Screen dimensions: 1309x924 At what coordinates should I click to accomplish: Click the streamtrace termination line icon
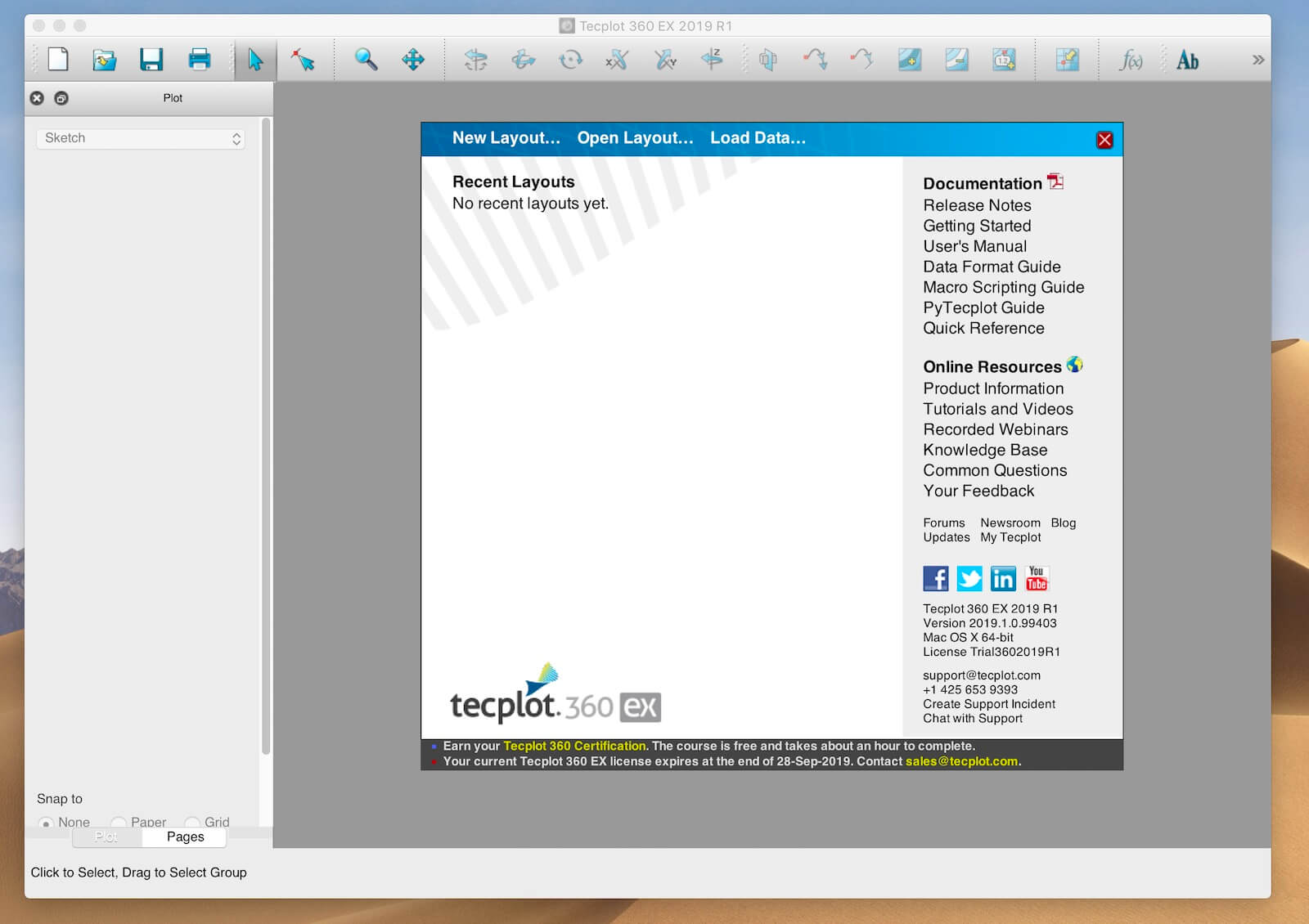(861, 60)
